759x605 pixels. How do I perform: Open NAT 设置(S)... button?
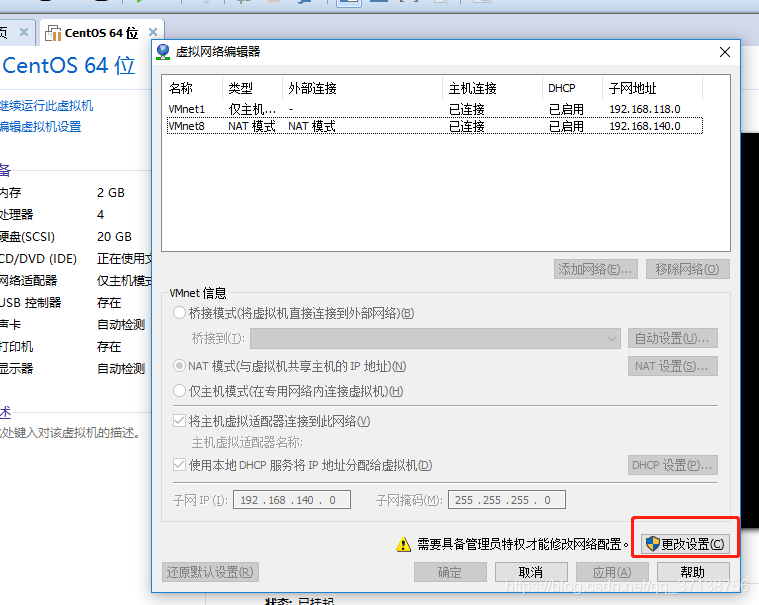[x=672, y=366]
